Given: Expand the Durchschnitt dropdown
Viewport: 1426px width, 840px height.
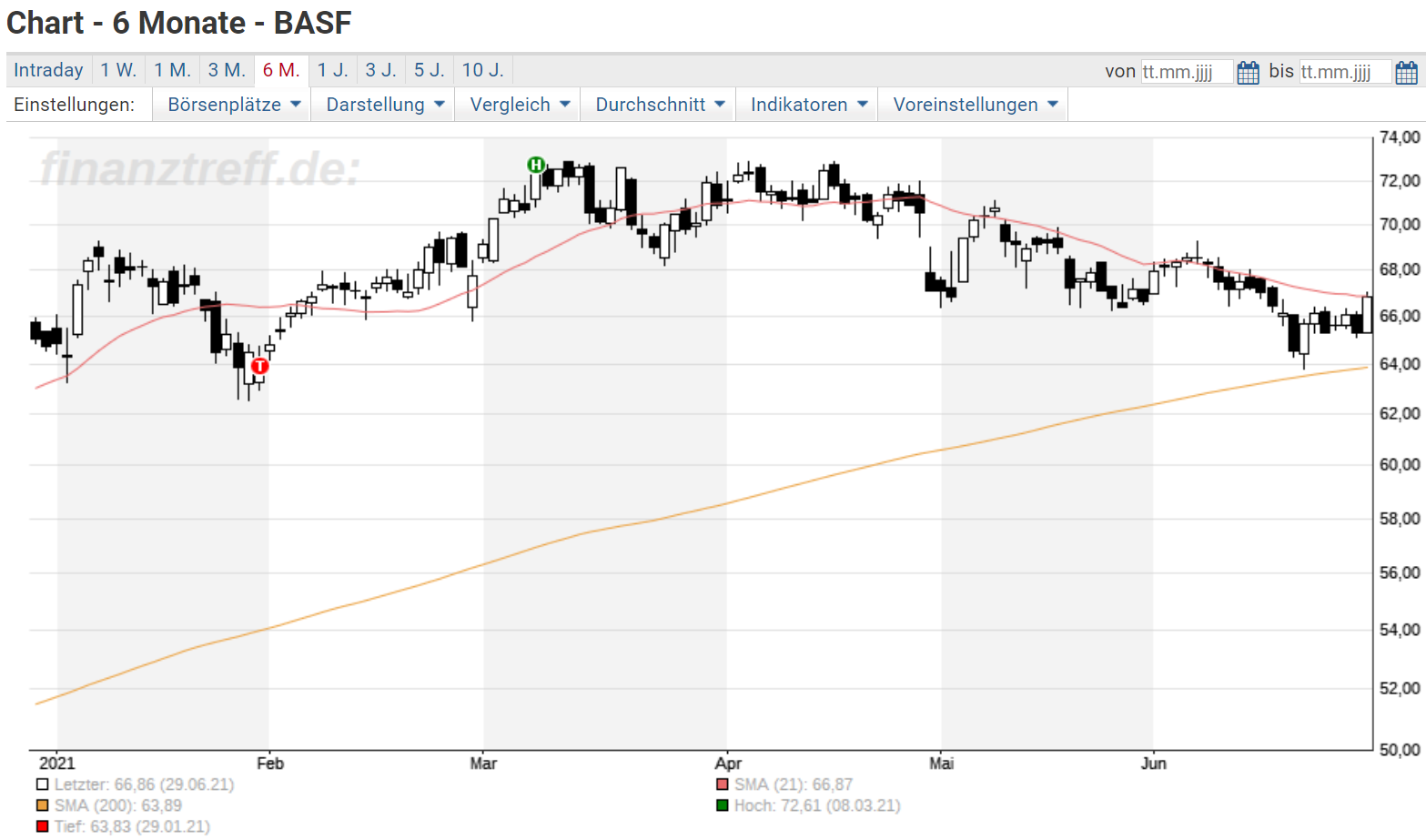Looking at the screenshot, I should (660, 105).
